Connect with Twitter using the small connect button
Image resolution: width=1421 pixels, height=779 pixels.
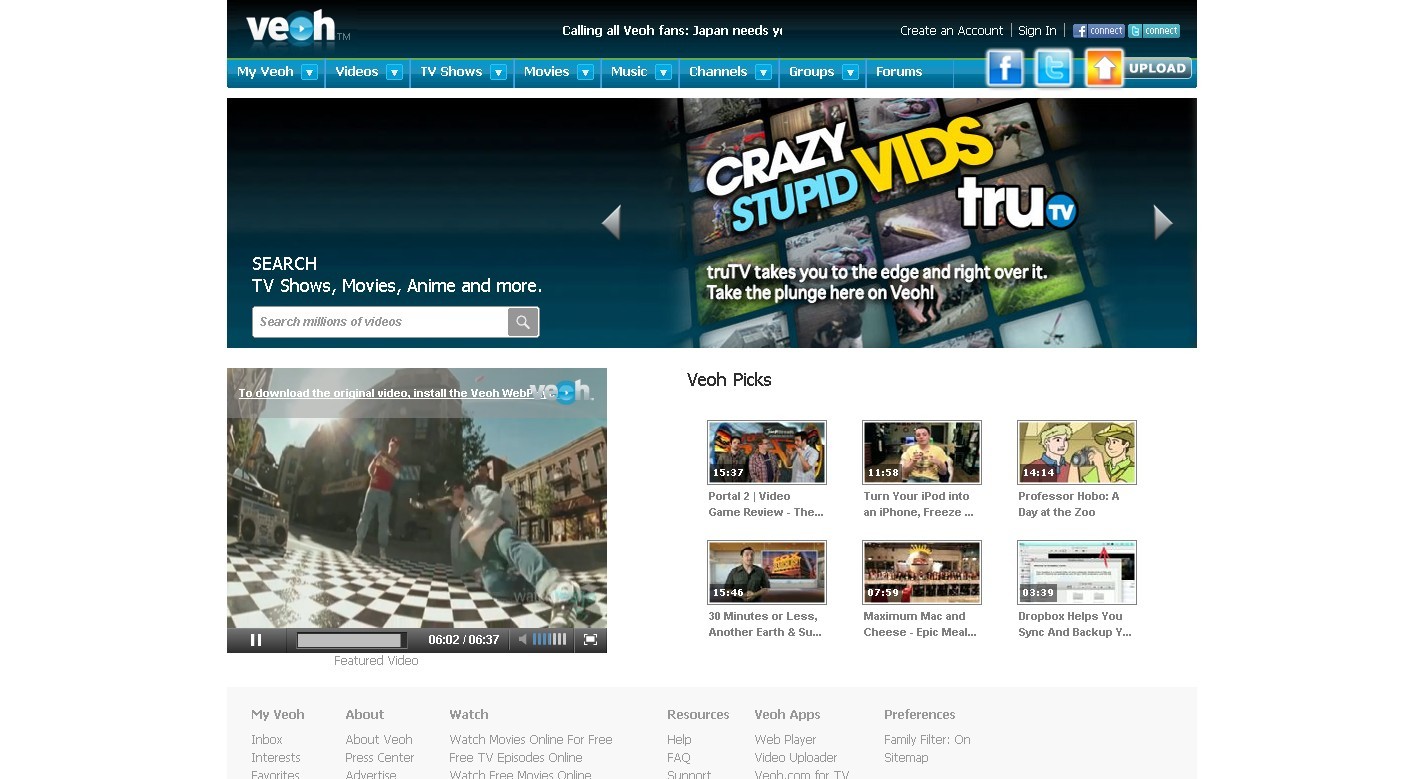[1154, 31]
